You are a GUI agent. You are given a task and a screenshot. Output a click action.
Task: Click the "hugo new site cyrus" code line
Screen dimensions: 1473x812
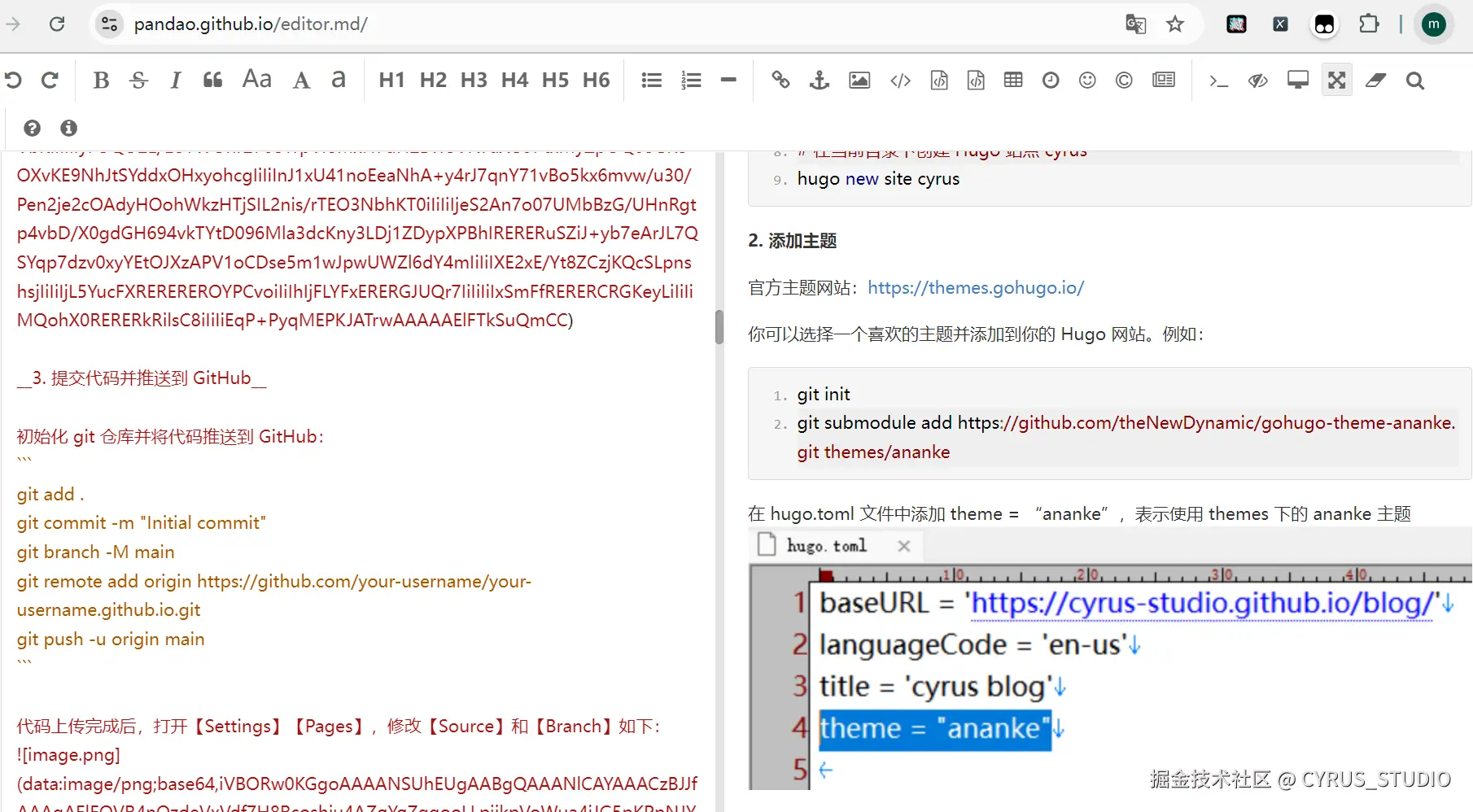[878, 179]
